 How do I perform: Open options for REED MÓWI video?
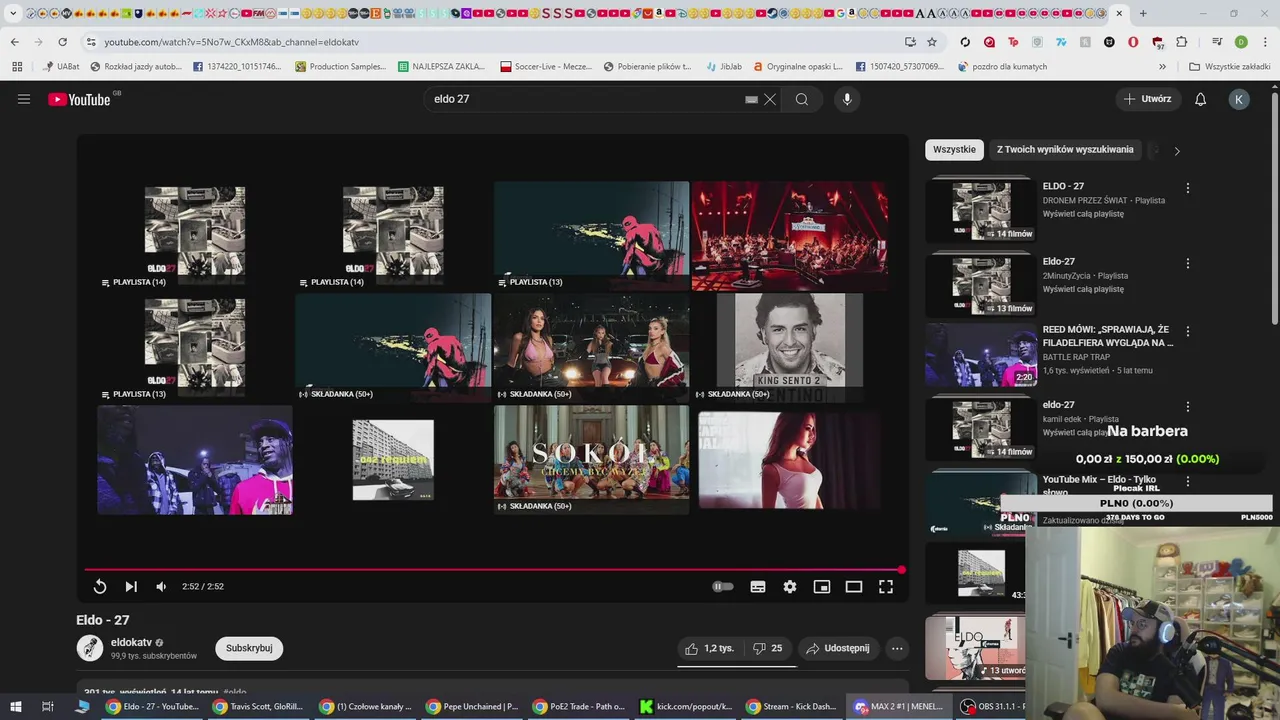click(x=1188, y=331)
